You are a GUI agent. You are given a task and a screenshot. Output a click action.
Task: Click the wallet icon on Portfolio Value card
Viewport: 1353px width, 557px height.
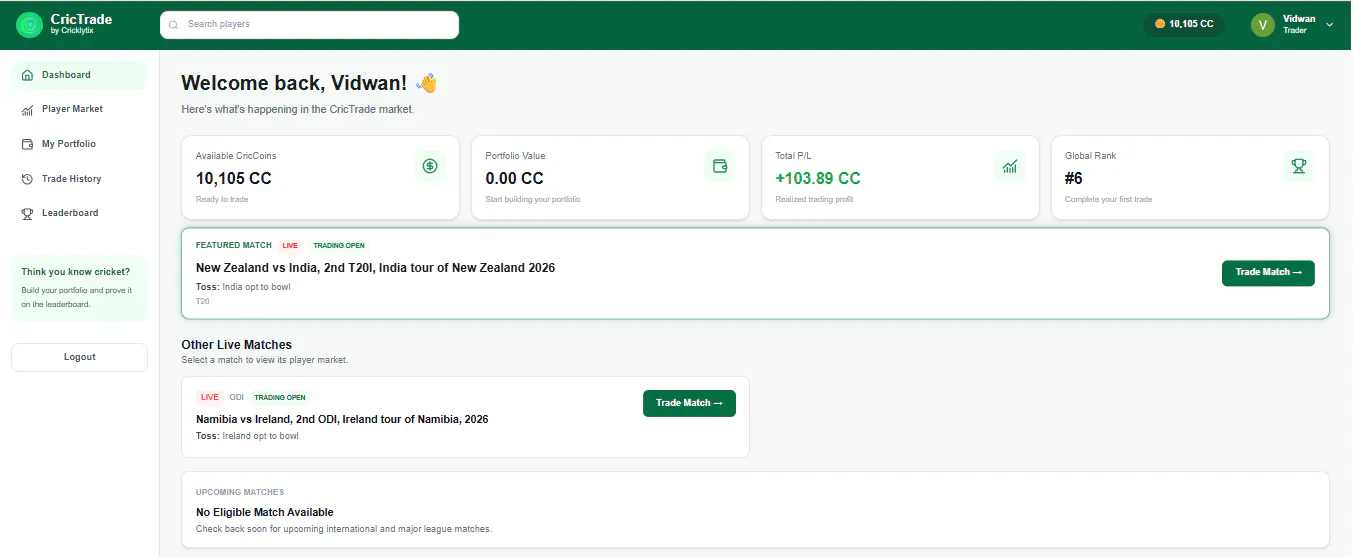[720, 166]
